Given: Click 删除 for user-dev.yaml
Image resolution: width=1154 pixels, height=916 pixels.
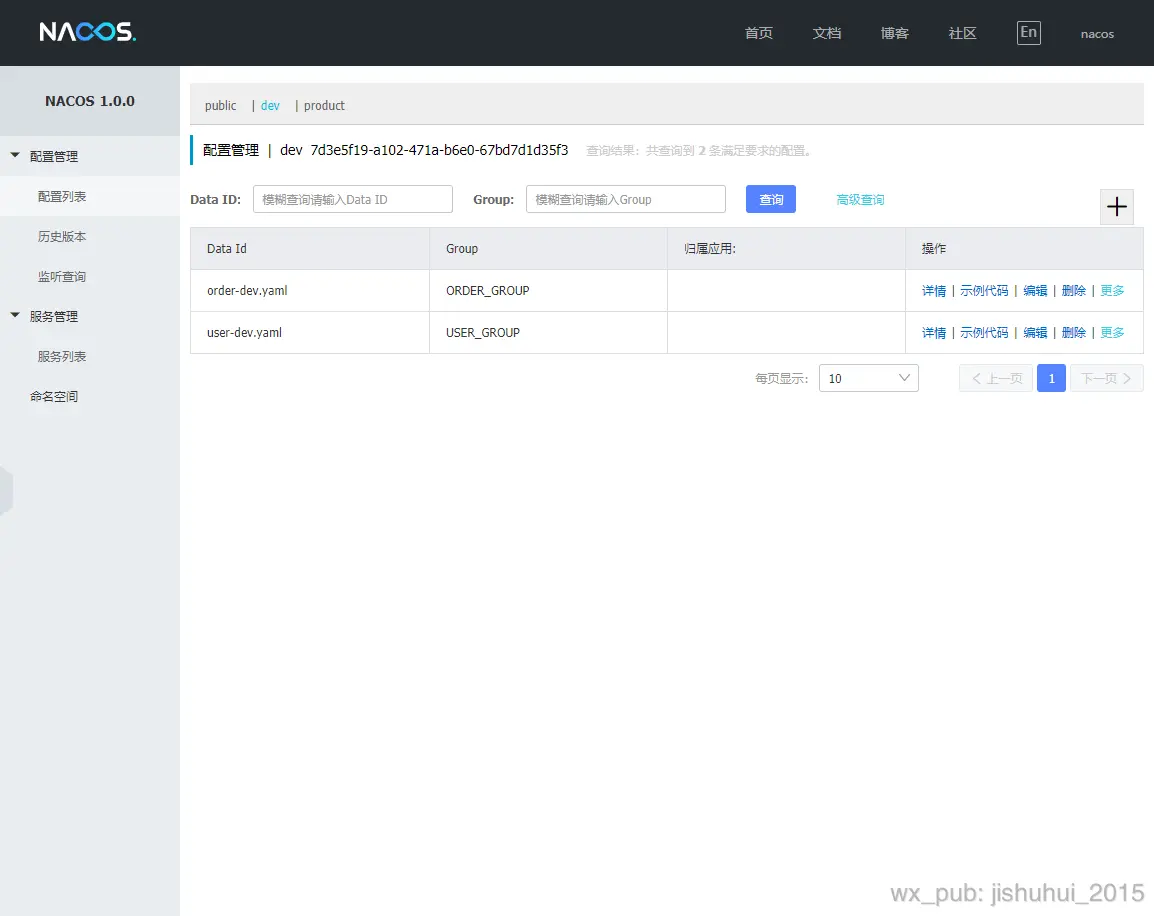Looking at the screenshot, I should [1073, 333].
